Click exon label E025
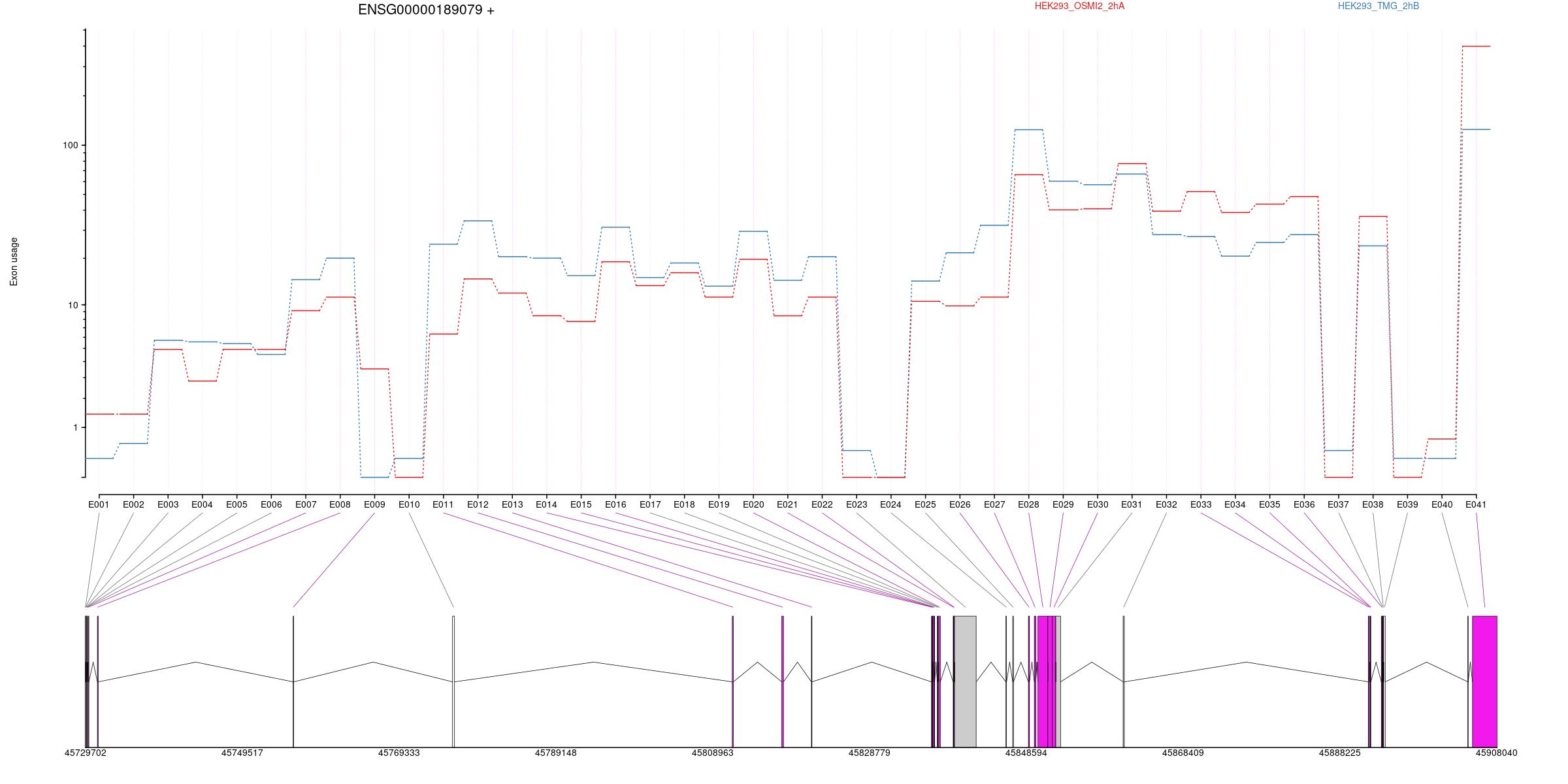This screenshot has height=784, width=1568. [925, 504]
